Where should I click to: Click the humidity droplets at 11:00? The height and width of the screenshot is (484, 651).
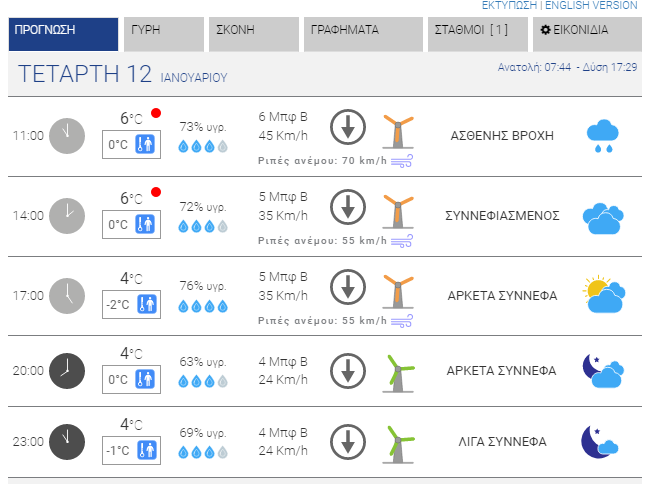[x=203, y=146]
